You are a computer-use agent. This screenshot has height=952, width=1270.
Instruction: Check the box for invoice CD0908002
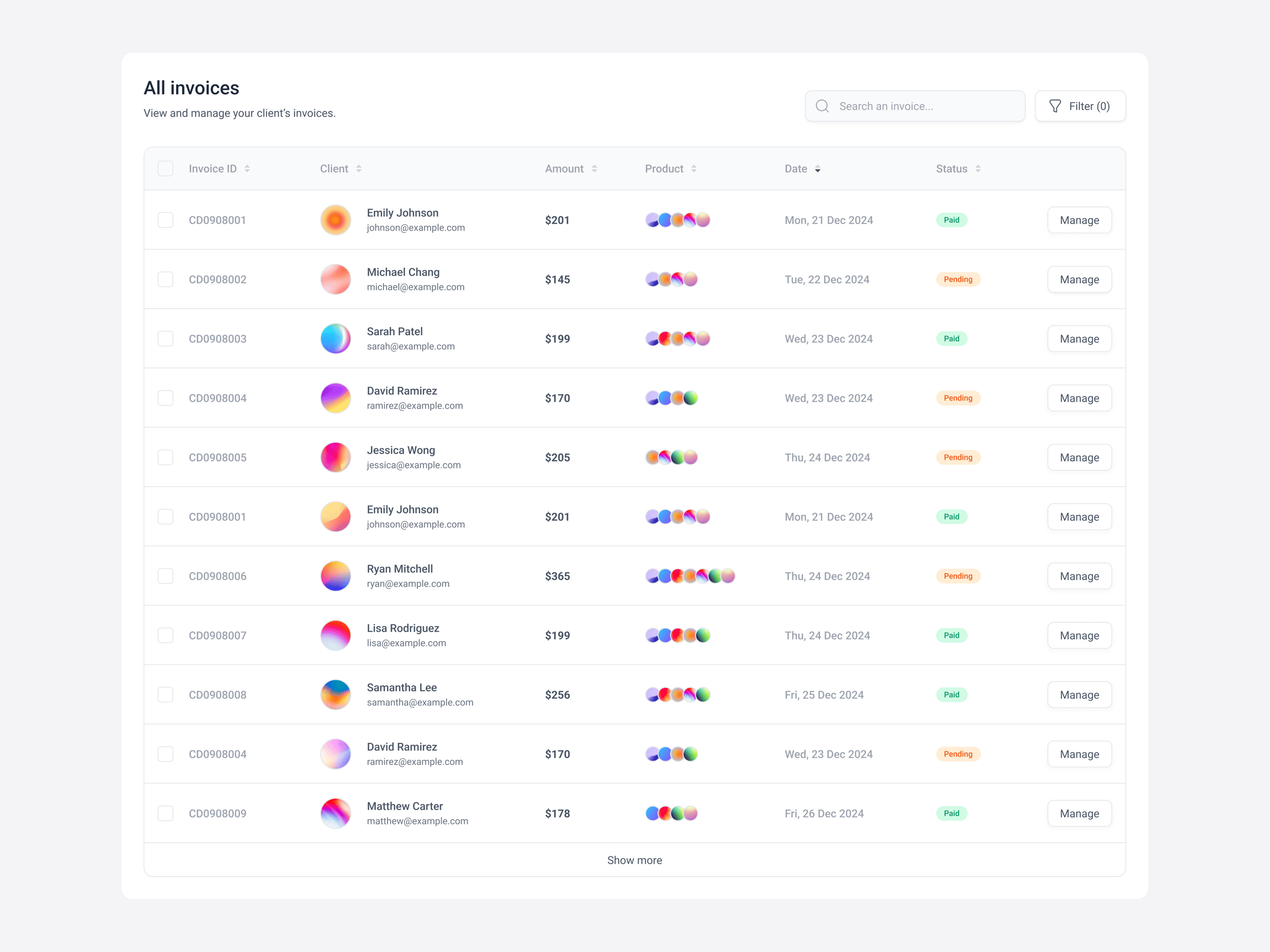coord(165,280)
